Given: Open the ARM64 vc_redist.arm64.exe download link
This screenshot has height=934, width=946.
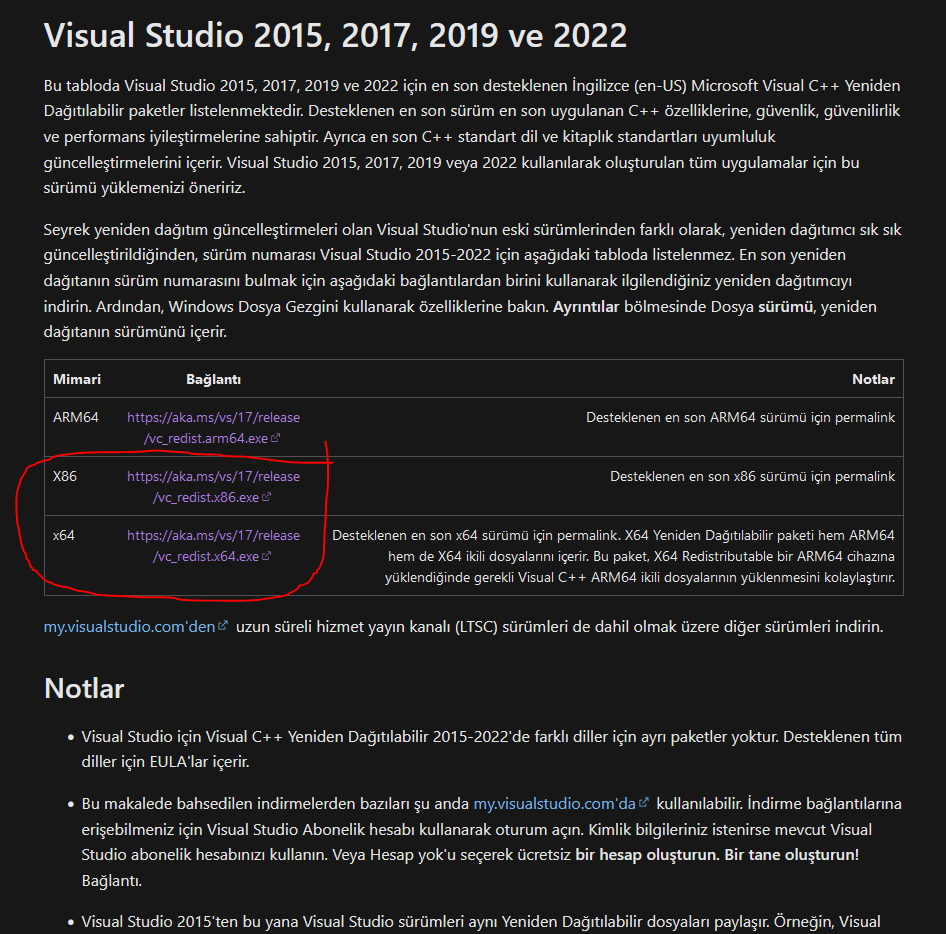Looking at the screenshot, I should tap(213, 427).
